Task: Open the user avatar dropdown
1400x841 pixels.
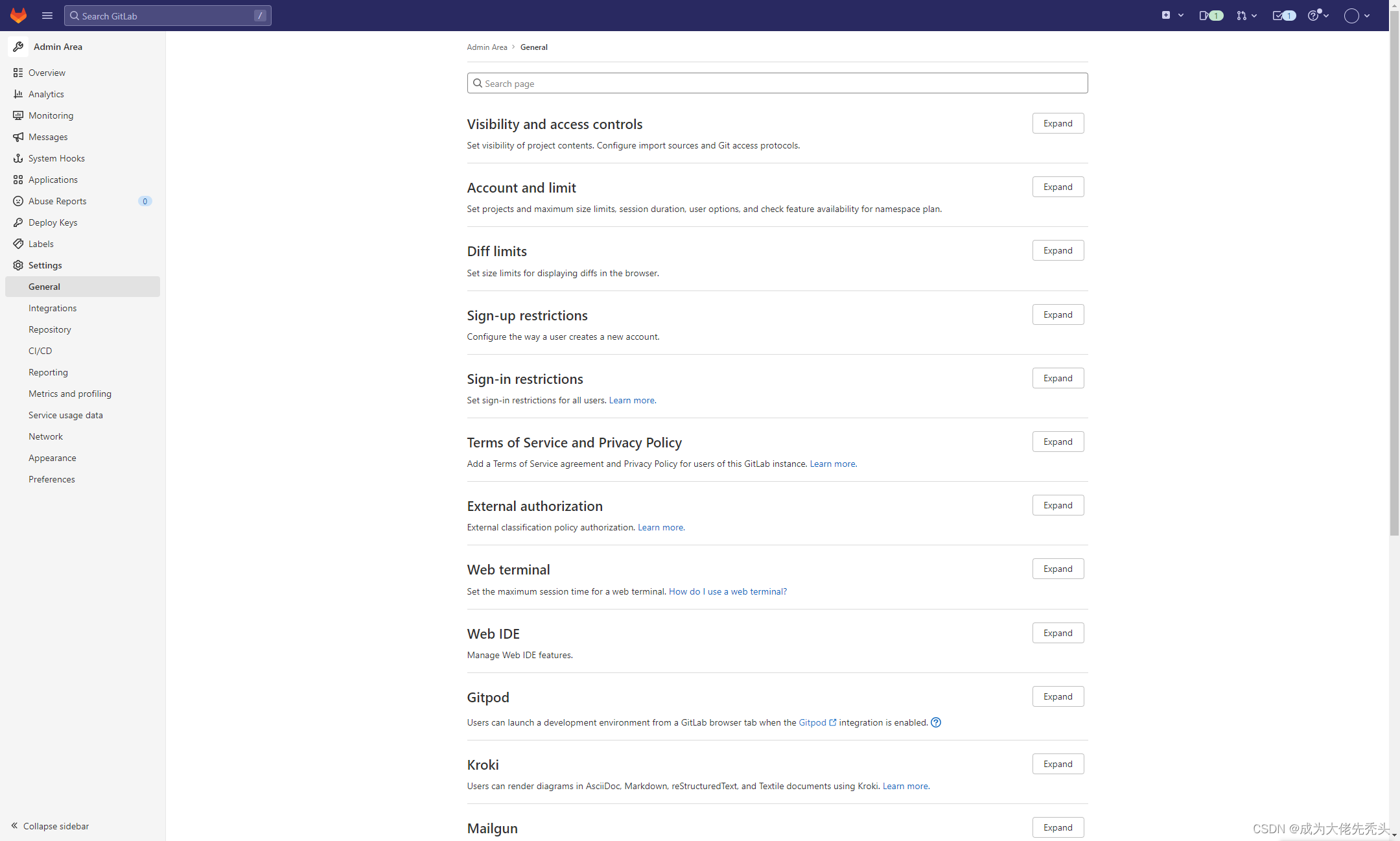Action: tap(1357, 16)
